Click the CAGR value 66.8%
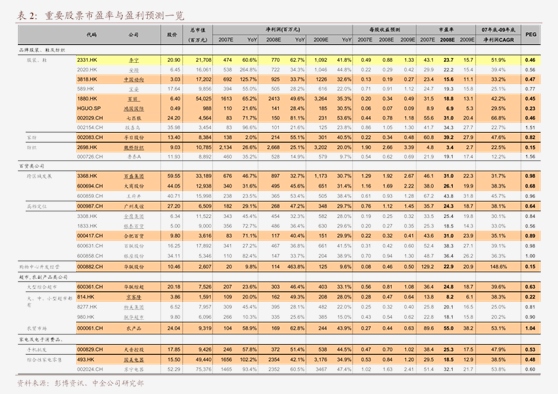The height and width of the screenshot is (394, 558). [498, 118]
